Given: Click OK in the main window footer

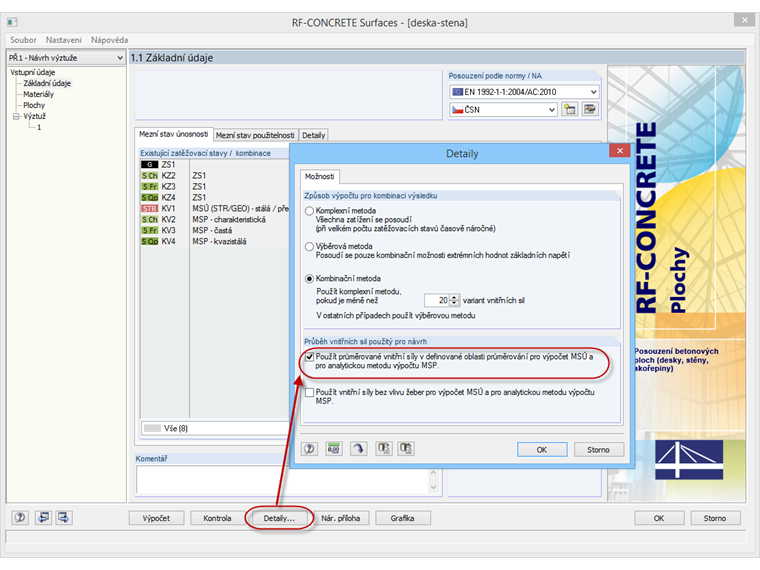Looking at the screenshot, I should click(x=659, y=518).
